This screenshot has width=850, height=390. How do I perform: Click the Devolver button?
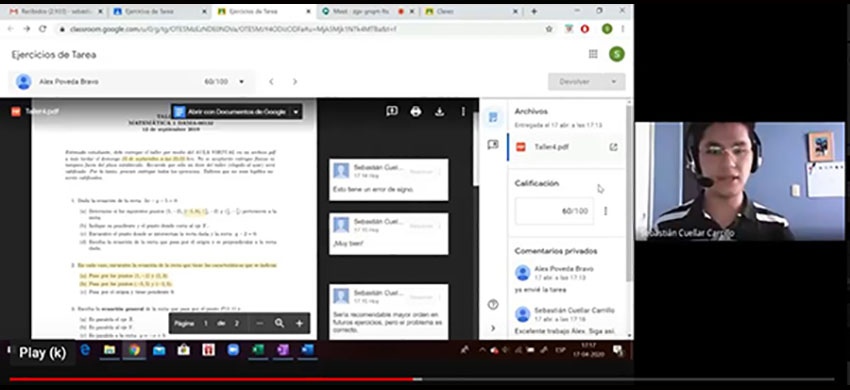[x=575, y=81]
